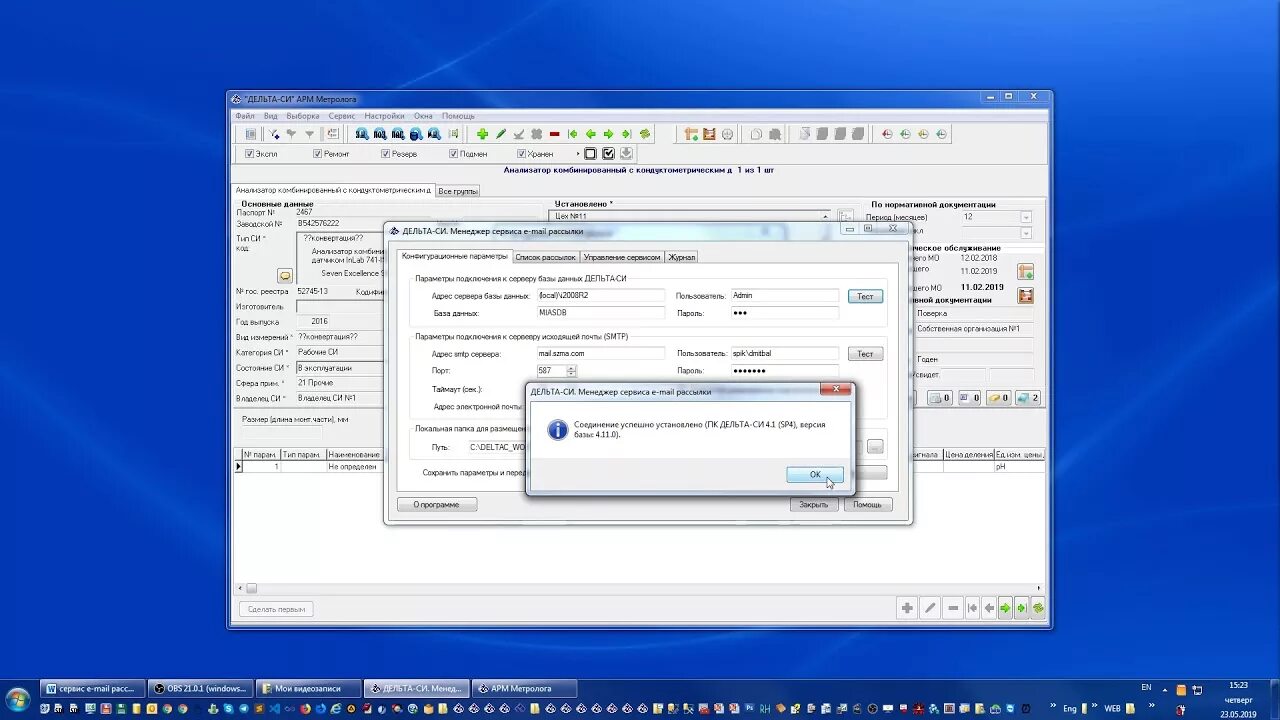Click the green pencil edit icon in toolbar
The width and height of the screenshot is (1280, 720).
(501, 134)
